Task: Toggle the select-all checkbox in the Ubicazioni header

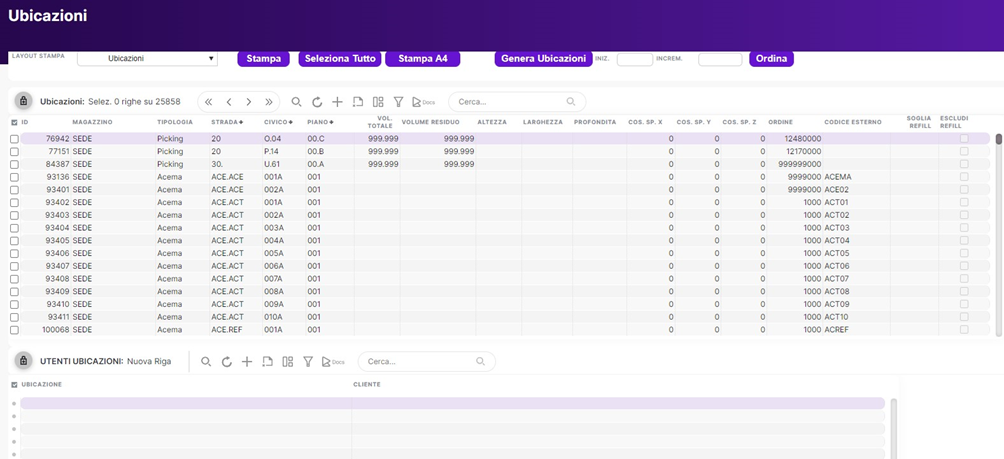Action: click(14, 122)
